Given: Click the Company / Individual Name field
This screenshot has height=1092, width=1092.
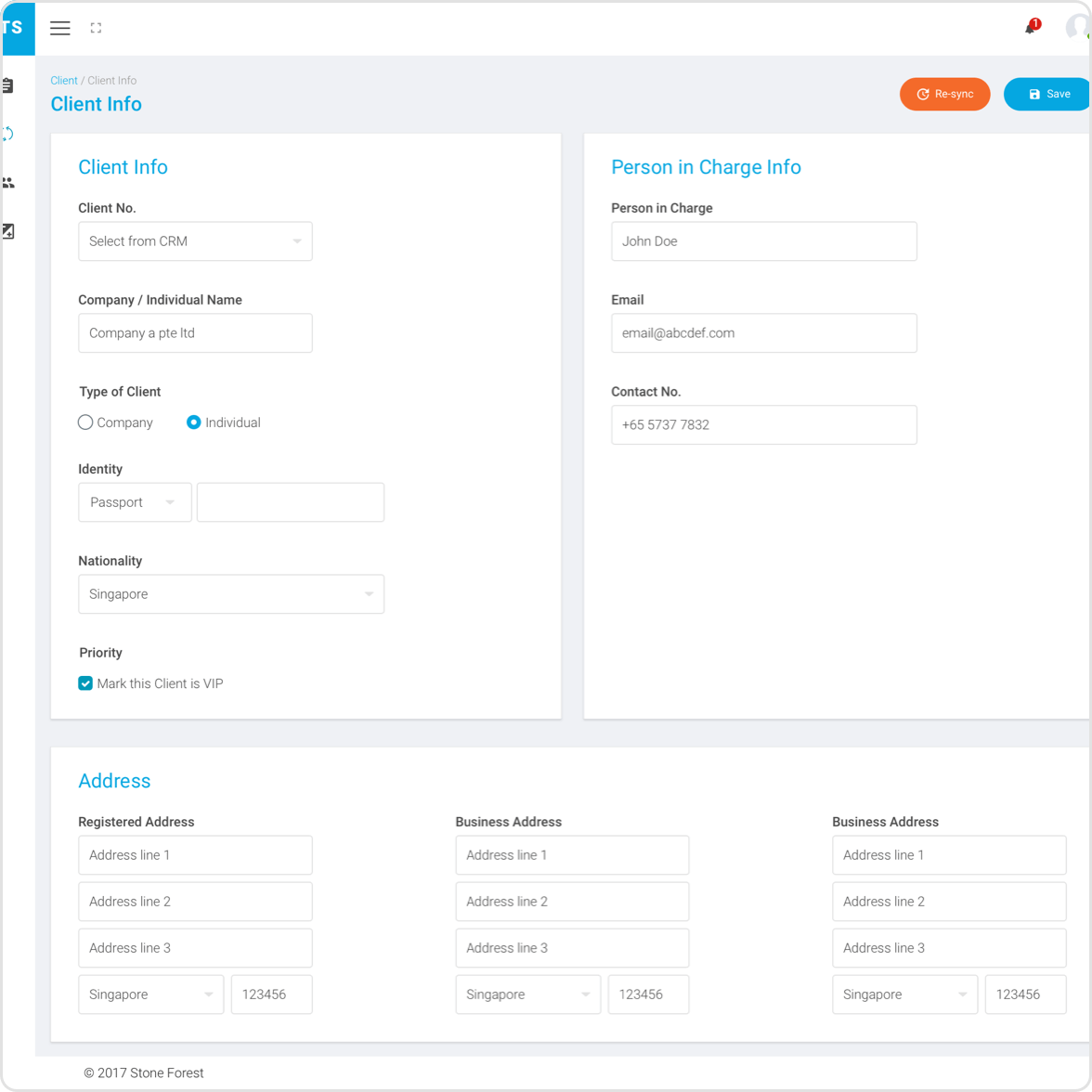Looking at the screenshot, I should pos(195,333).
